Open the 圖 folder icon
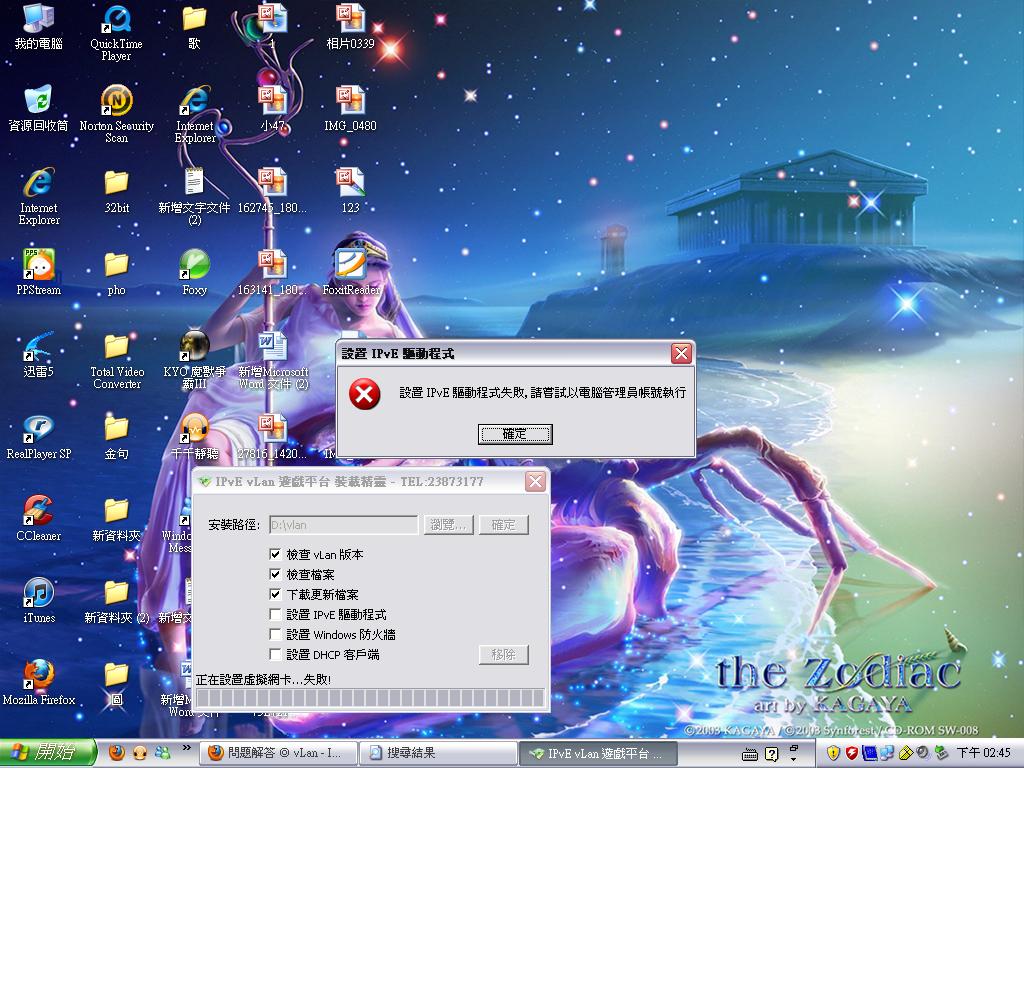 116,683
